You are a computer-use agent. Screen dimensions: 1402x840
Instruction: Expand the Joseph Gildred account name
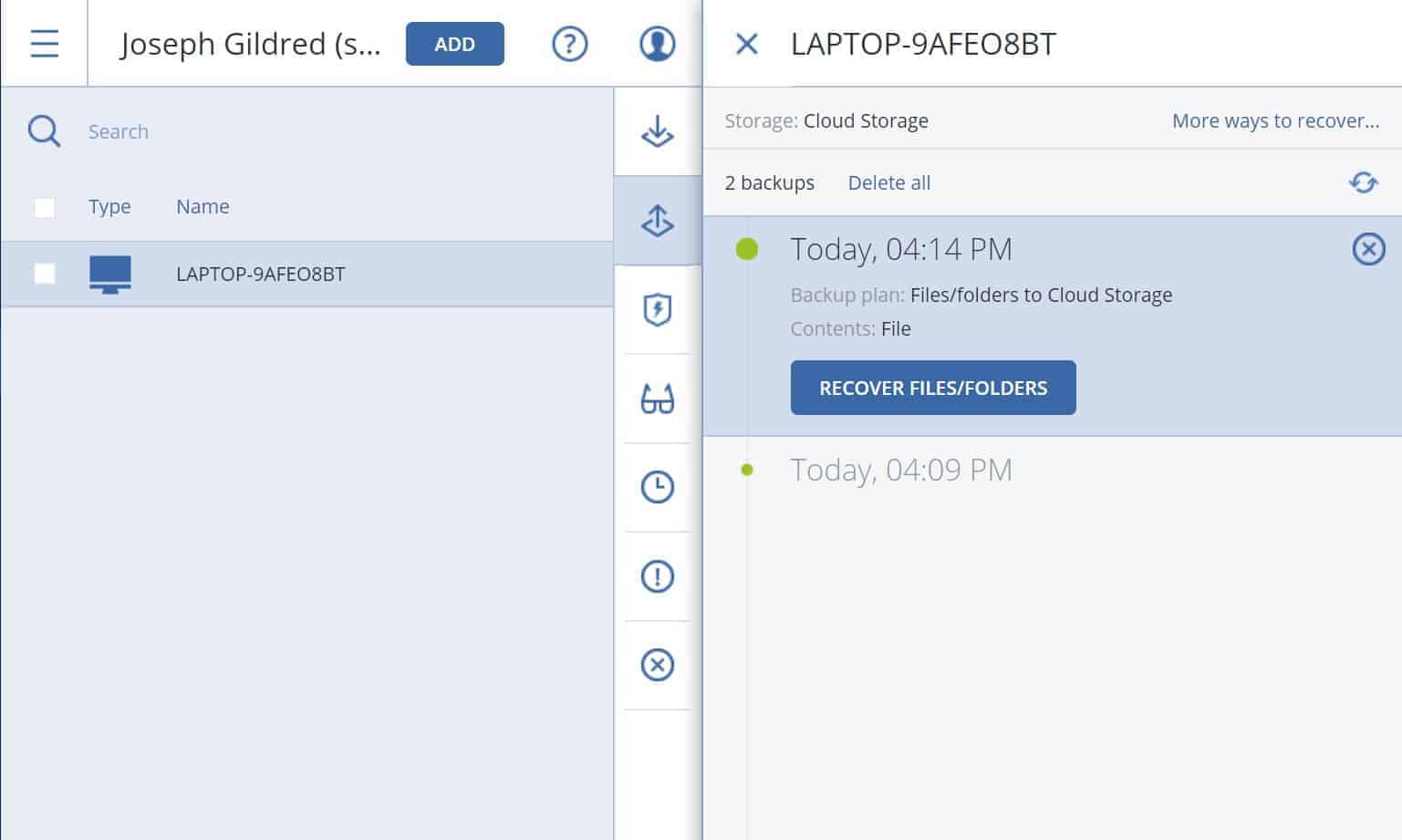coord(249,44)
